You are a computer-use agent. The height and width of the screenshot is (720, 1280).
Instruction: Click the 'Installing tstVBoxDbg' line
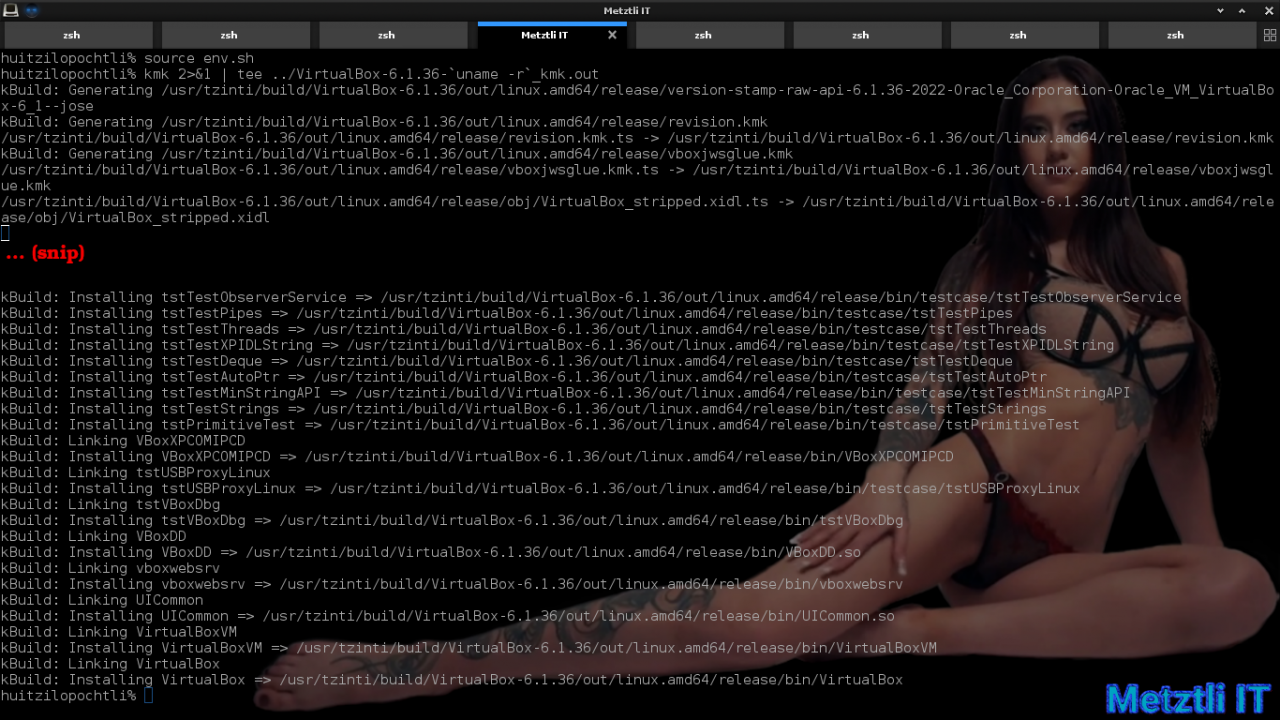452,520
